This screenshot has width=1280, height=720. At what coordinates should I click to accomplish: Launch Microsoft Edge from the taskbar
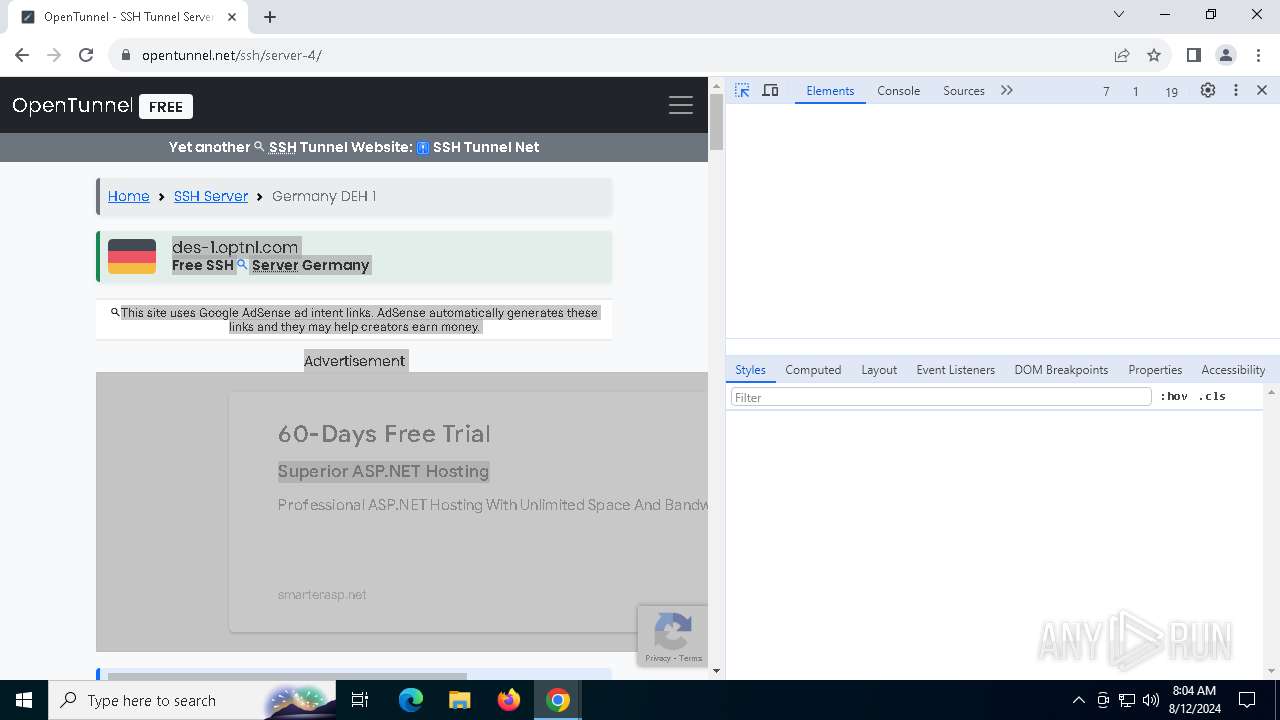pyautogui.click(x=411, y=700)
